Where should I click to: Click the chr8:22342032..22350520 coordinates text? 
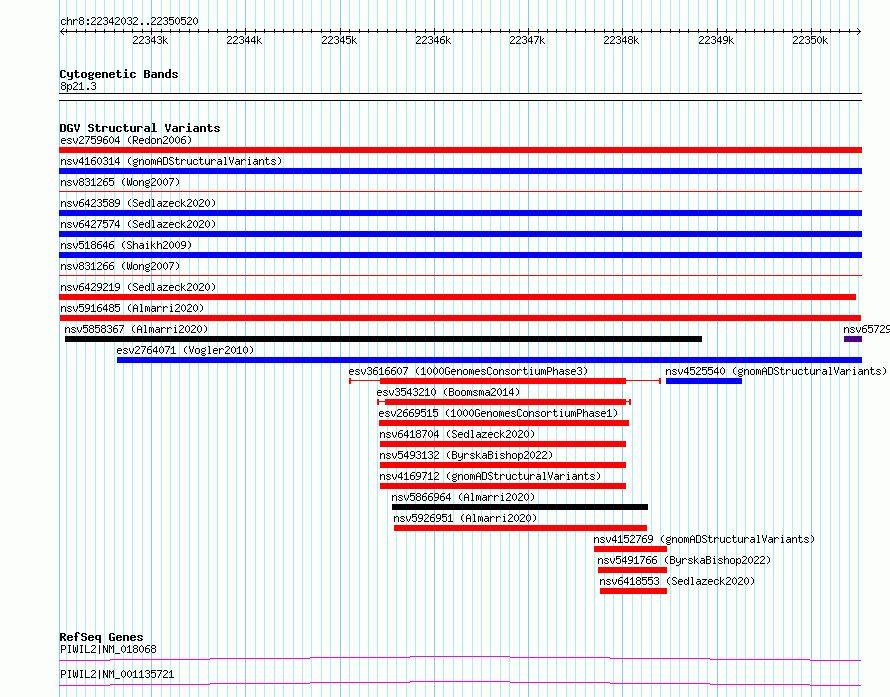129,22
